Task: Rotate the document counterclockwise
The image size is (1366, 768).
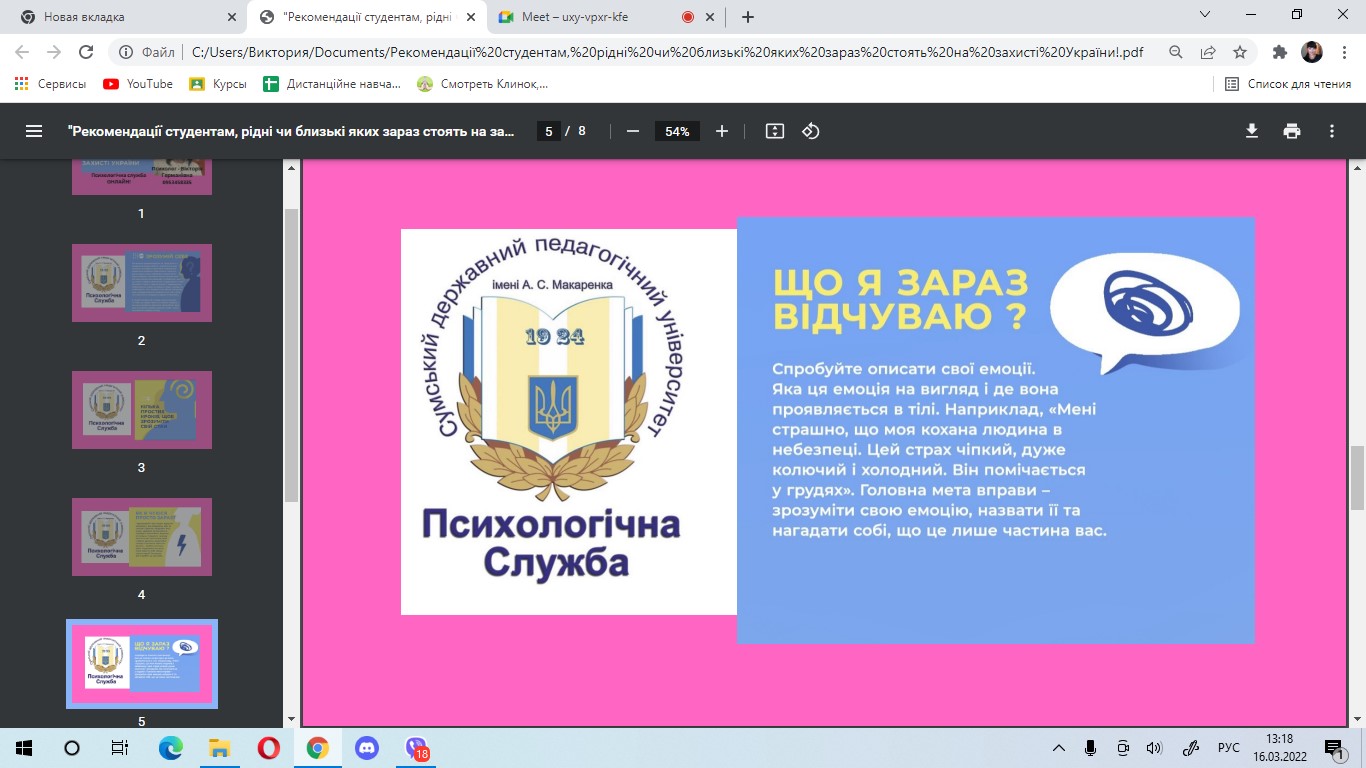Action: point(811,131)
